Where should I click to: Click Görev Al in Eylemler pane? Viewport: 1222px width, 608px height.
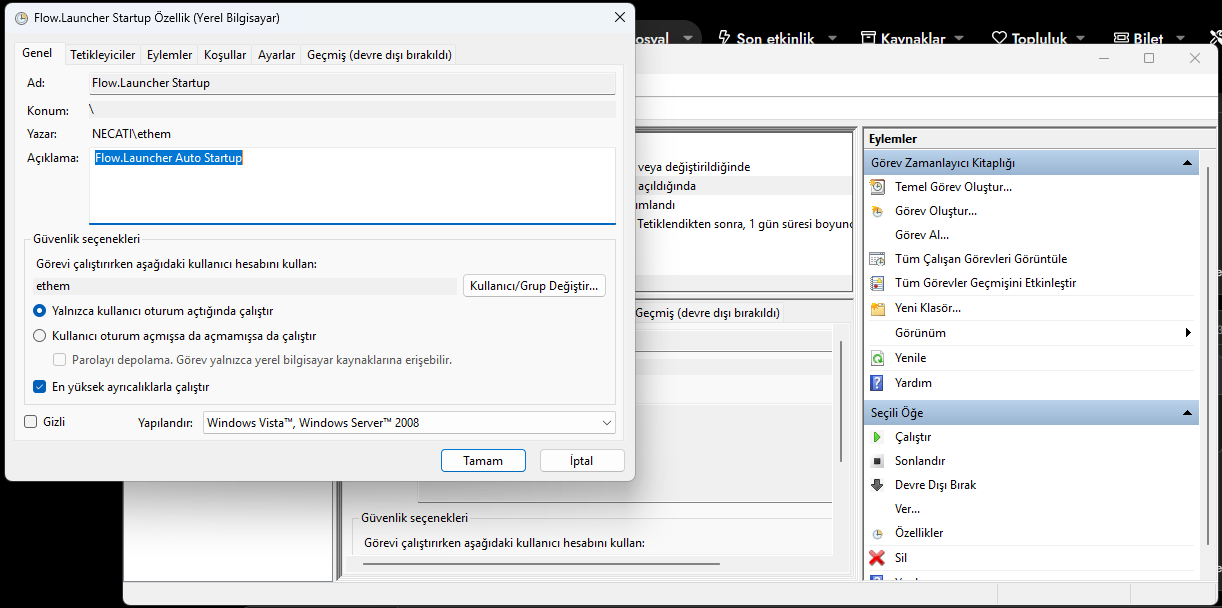(x=922, y=235)
